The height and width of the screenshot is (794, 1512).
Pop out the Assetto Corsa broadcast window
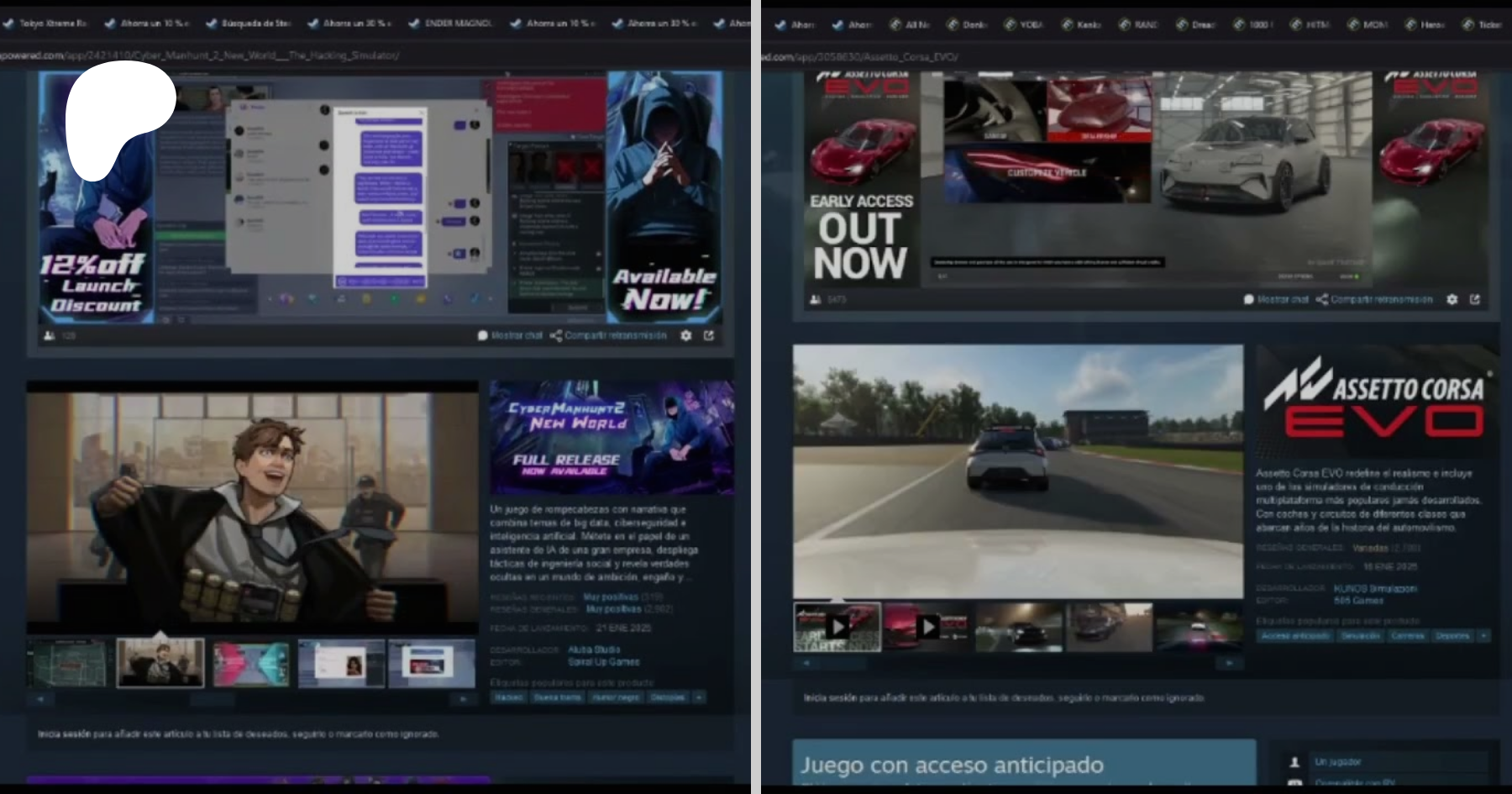coord(1475,299)
